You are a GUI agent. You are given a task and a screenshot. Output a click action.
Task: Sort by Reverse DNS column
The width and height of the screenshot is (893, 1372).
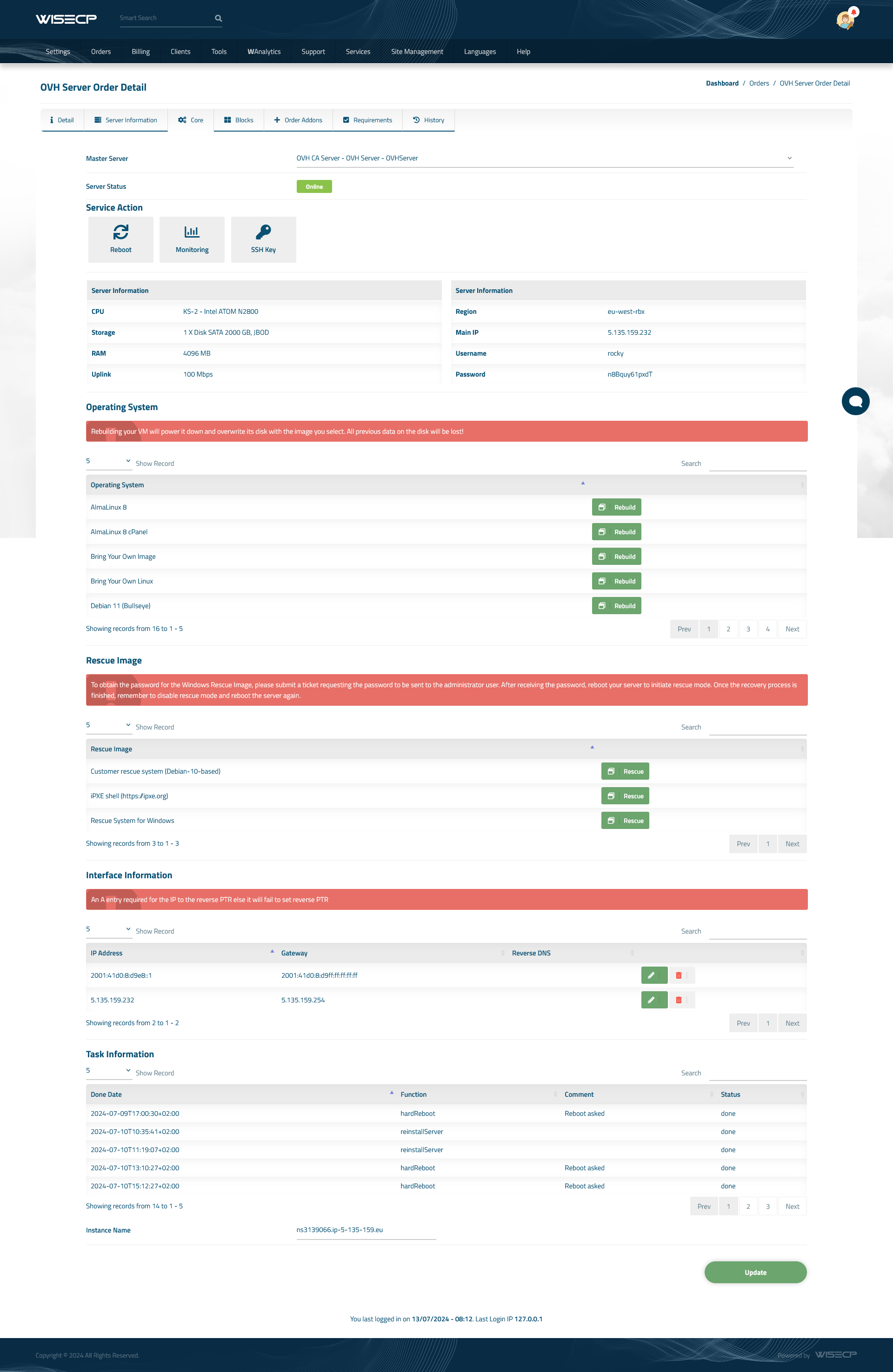coord(572,953)
